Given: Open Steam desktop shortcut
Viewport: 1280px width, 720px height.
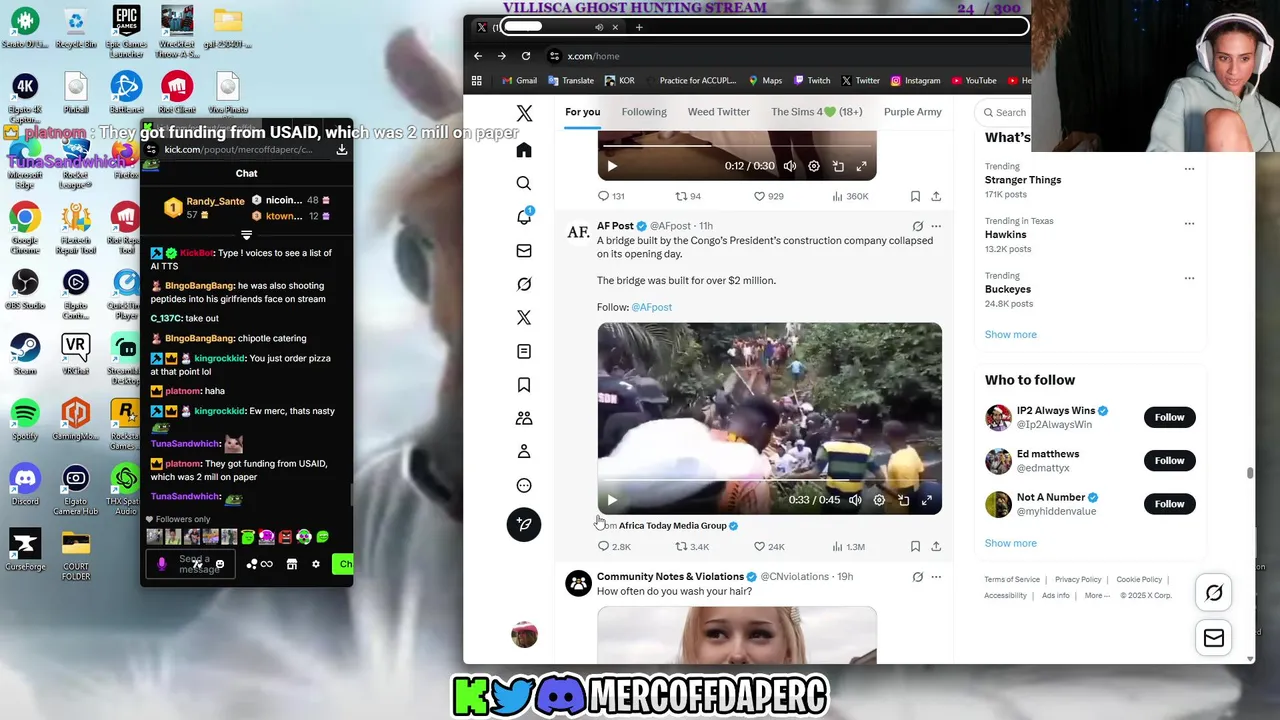Looking at the screenshot, I should pos(25,355).
